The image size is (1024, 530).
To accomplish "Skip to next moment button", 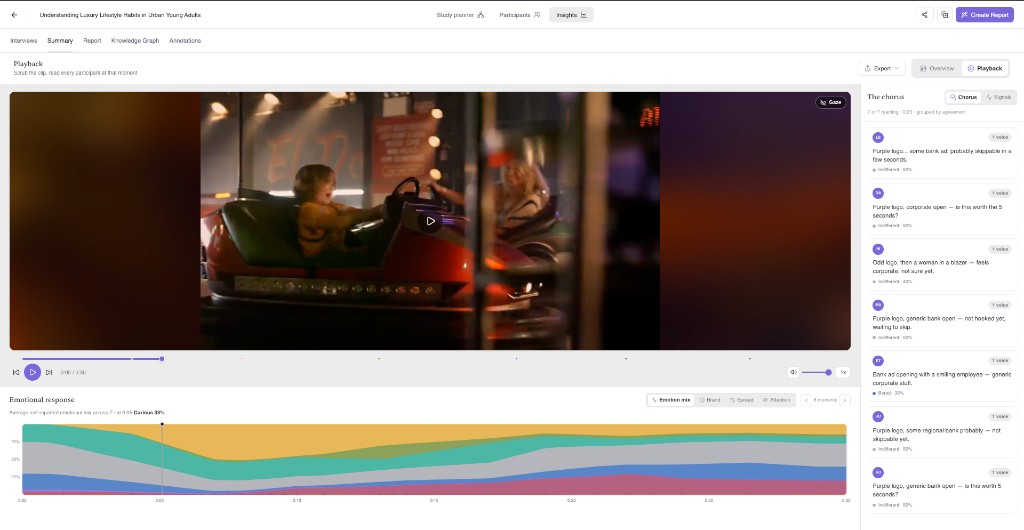I will point(49,373).
